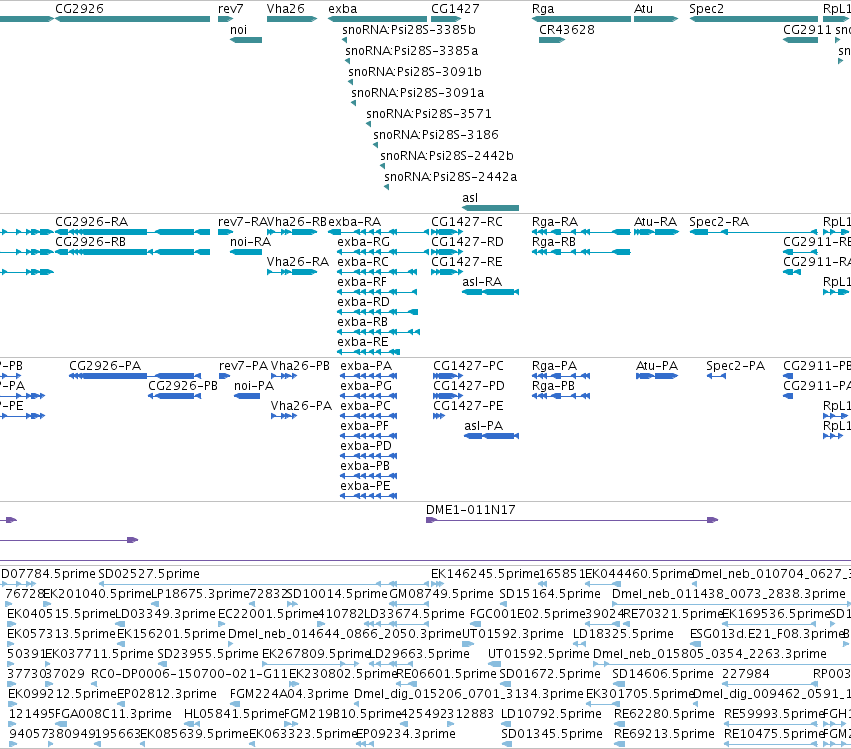851x749 pixels.
Task: Click the rev7 gene label
Action: tap(231, 9)
